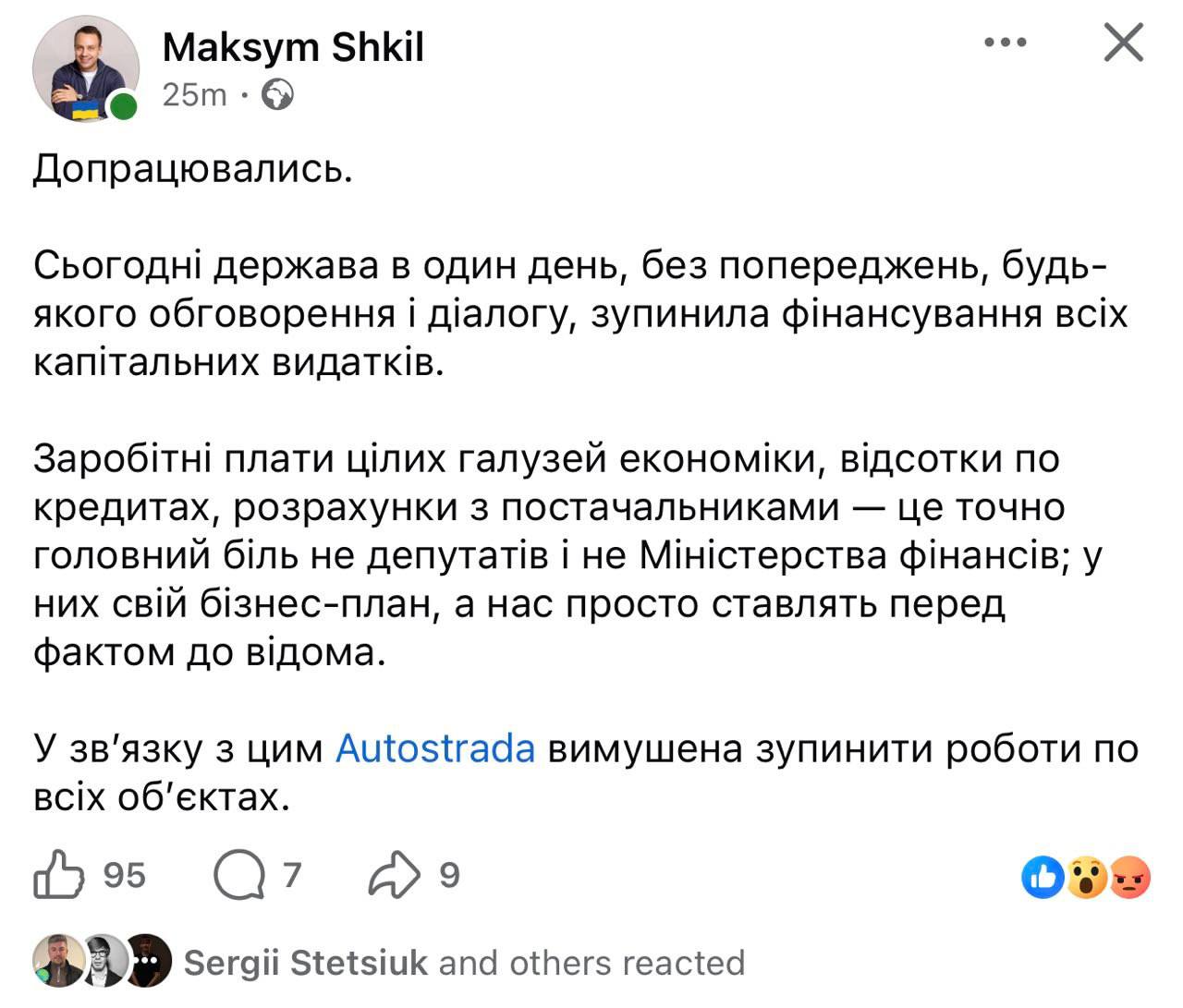View the 95 likes count
Viewport: 1183px width, 1008px height.
124,875
